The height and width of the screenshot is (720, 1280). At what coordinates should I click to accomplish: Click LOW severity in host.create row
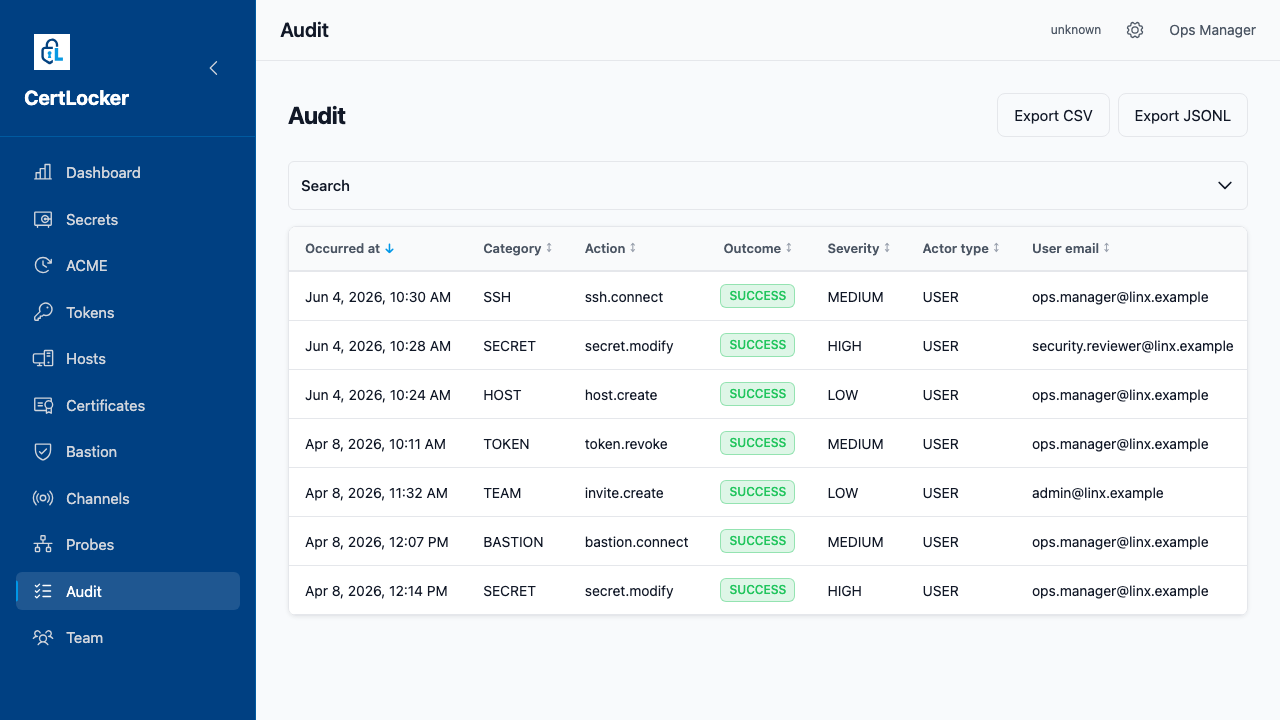(843, 395)
